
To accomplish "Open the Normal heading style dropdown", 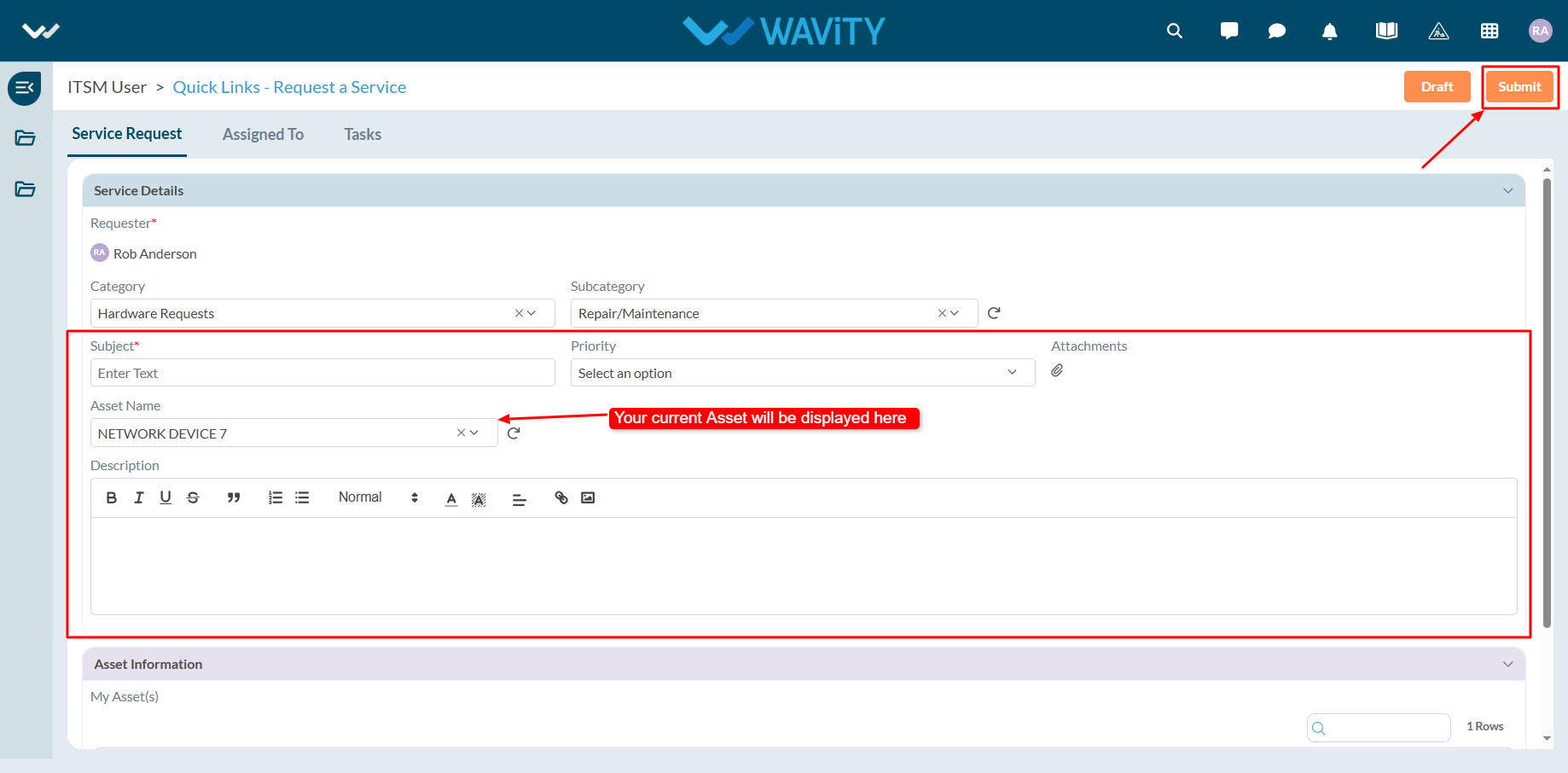I will point(378,497).
